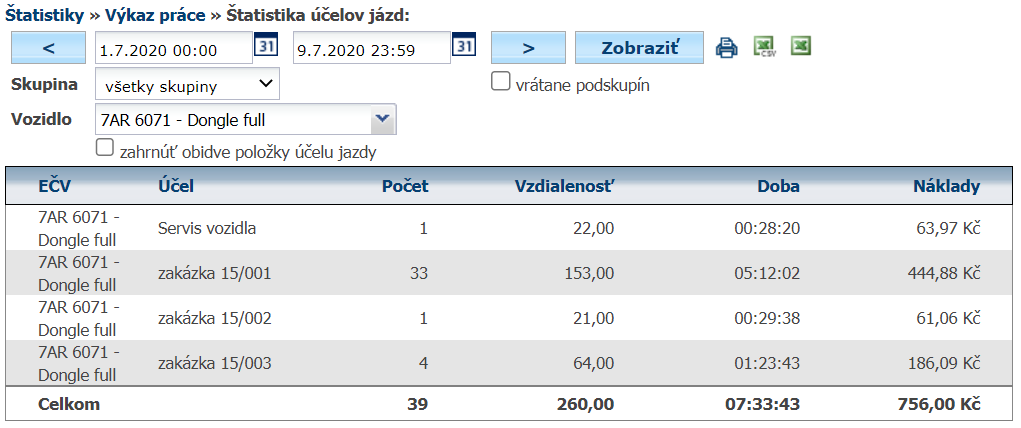Open the start date calendar picker
Viewport: 1021px width, 428px height.
click(265, 47)
